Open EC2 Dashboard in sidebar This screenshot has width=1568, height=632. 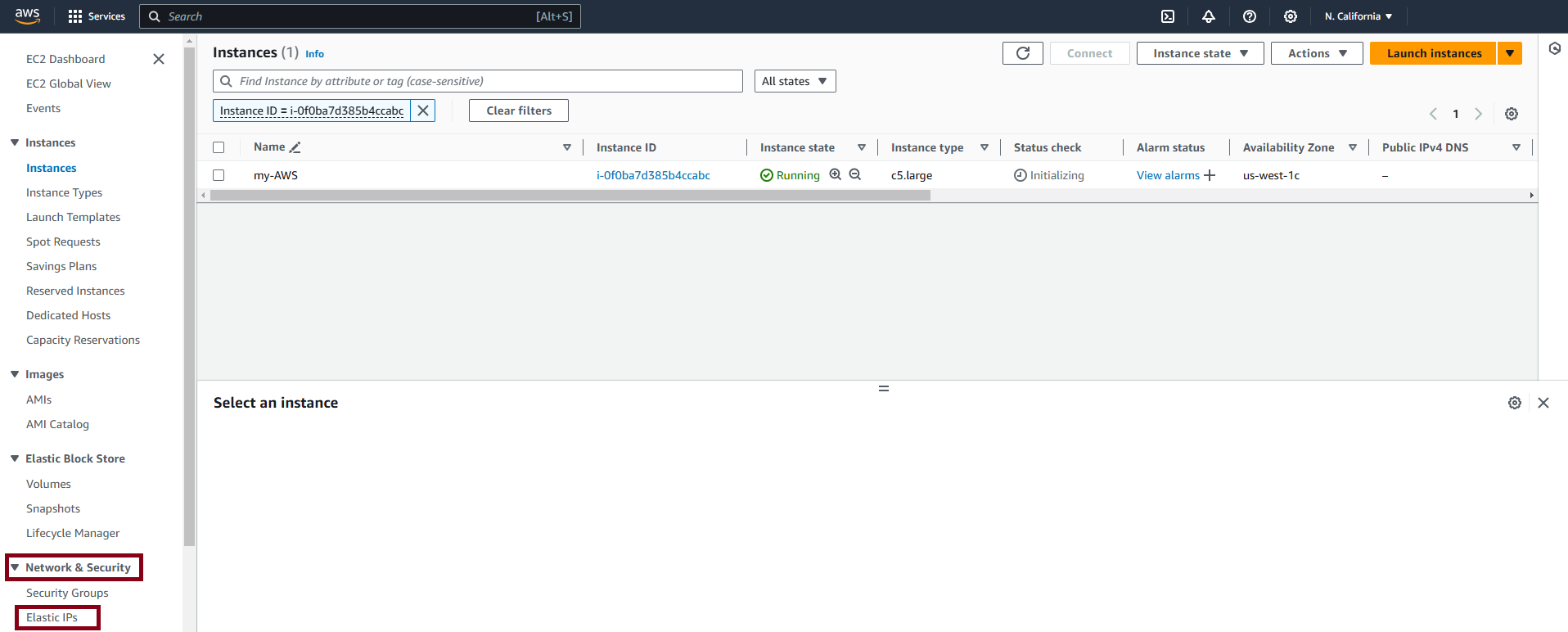[x=65, y=59]
